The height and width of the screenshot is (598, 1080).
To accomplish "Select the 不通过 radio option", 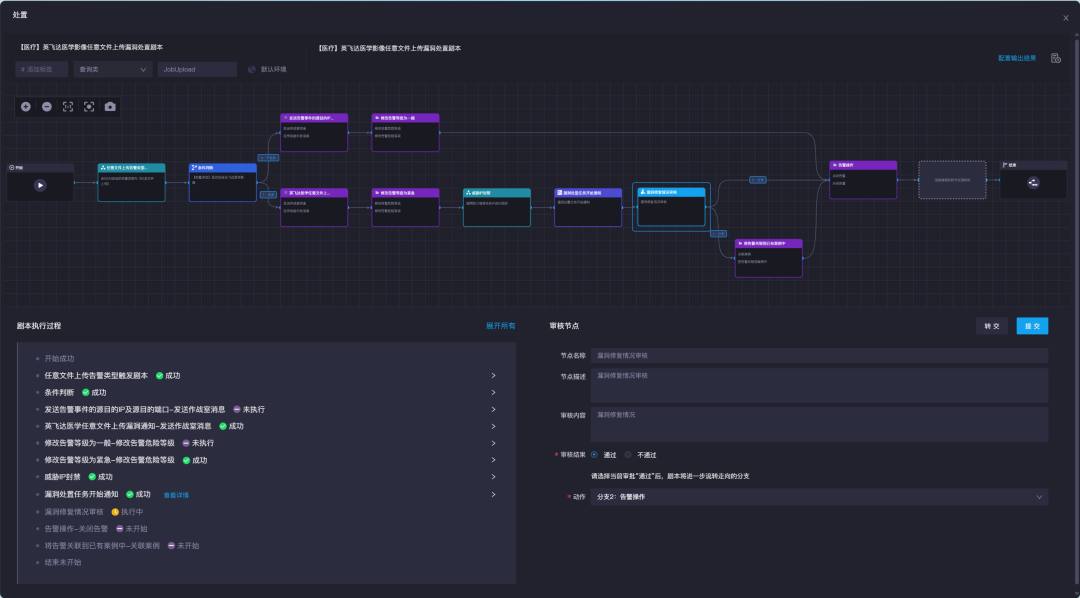I will pos(627,455).
